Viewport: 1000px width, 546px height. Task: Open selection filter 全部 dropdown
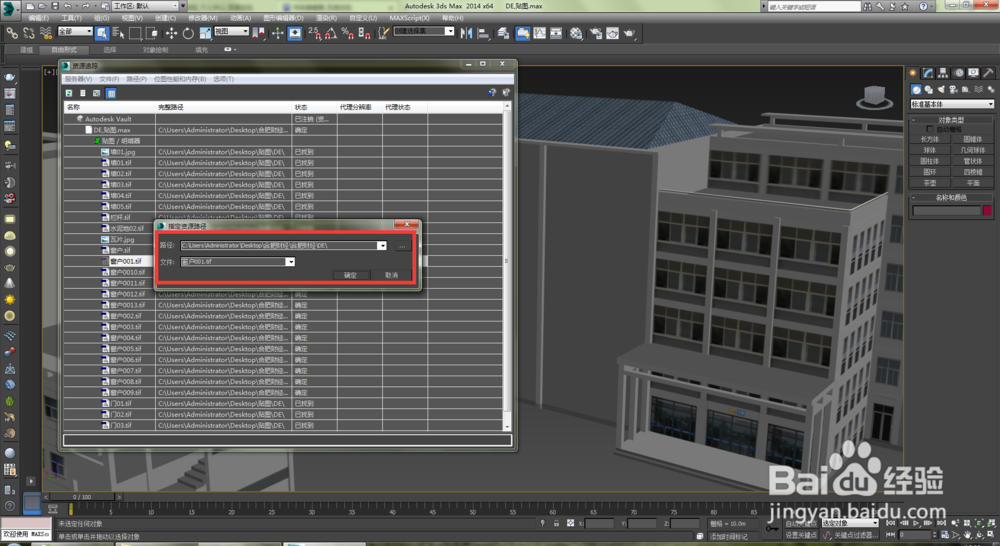click(x=75, y=31)
